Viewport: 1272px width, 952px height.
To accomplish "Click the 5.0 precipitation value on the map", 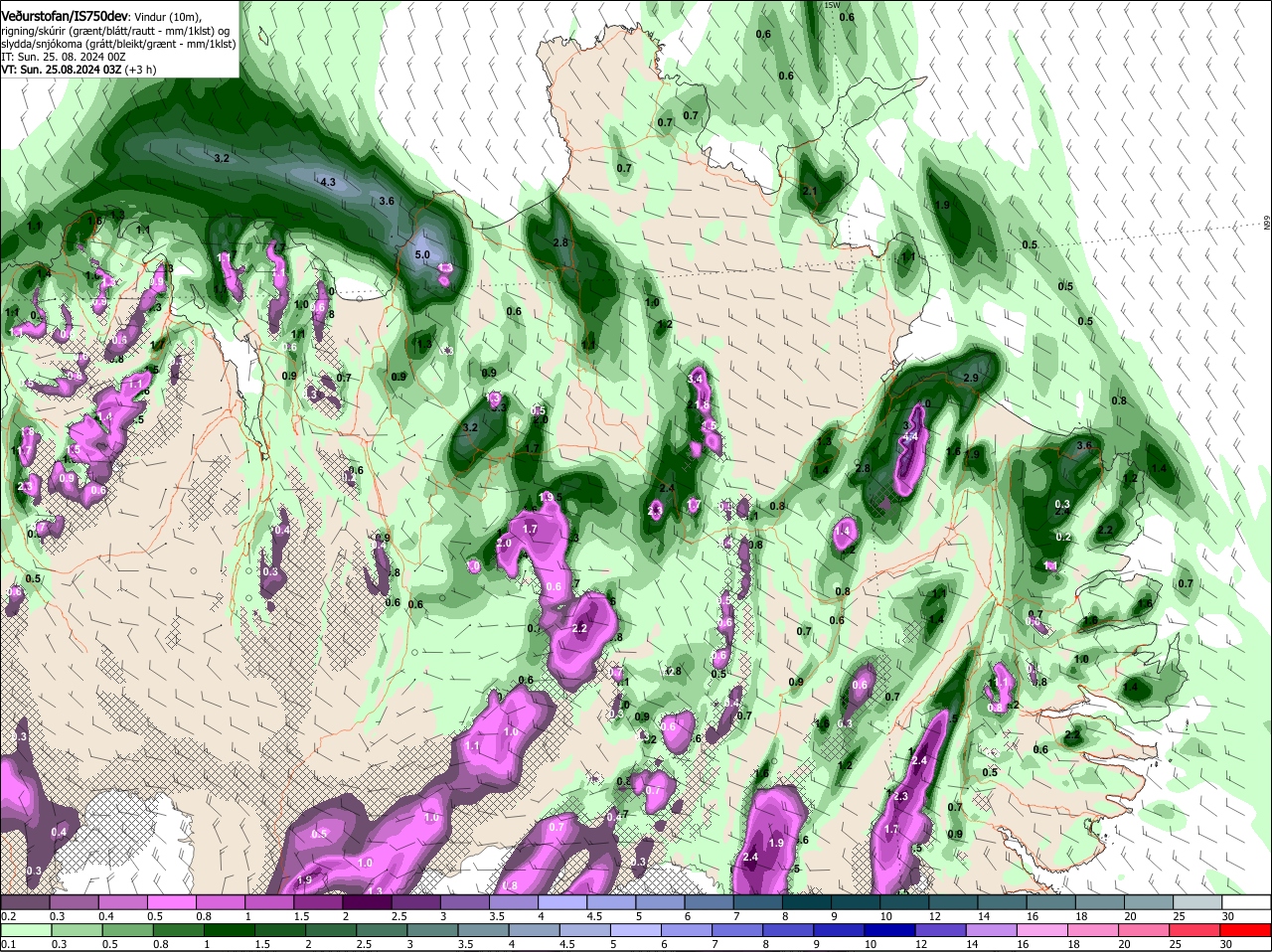I will click(x=421, y=254).
